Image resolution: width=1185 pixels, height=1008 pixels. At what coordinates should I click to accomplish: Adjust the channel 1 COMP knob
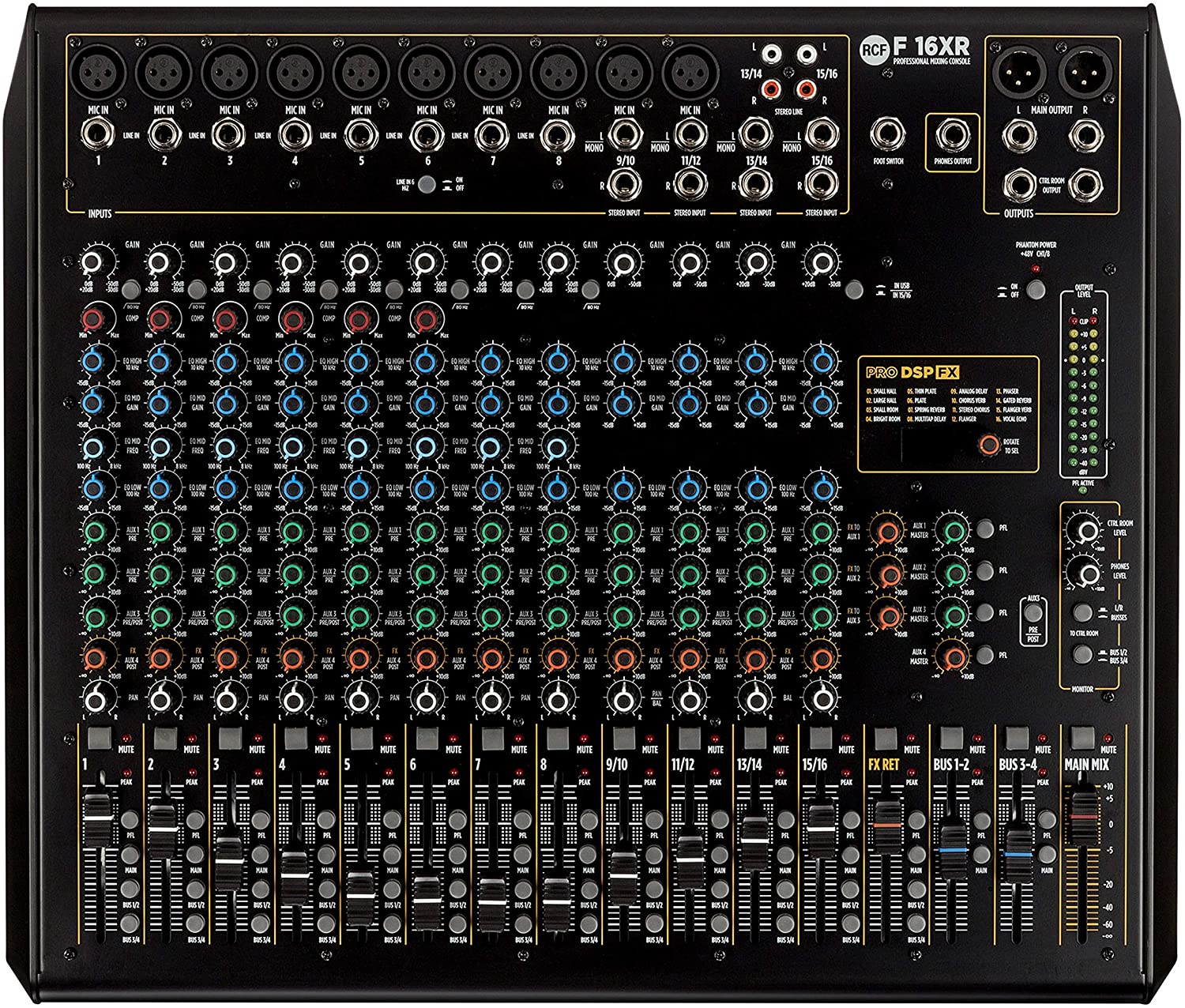[x=92, y=320]
